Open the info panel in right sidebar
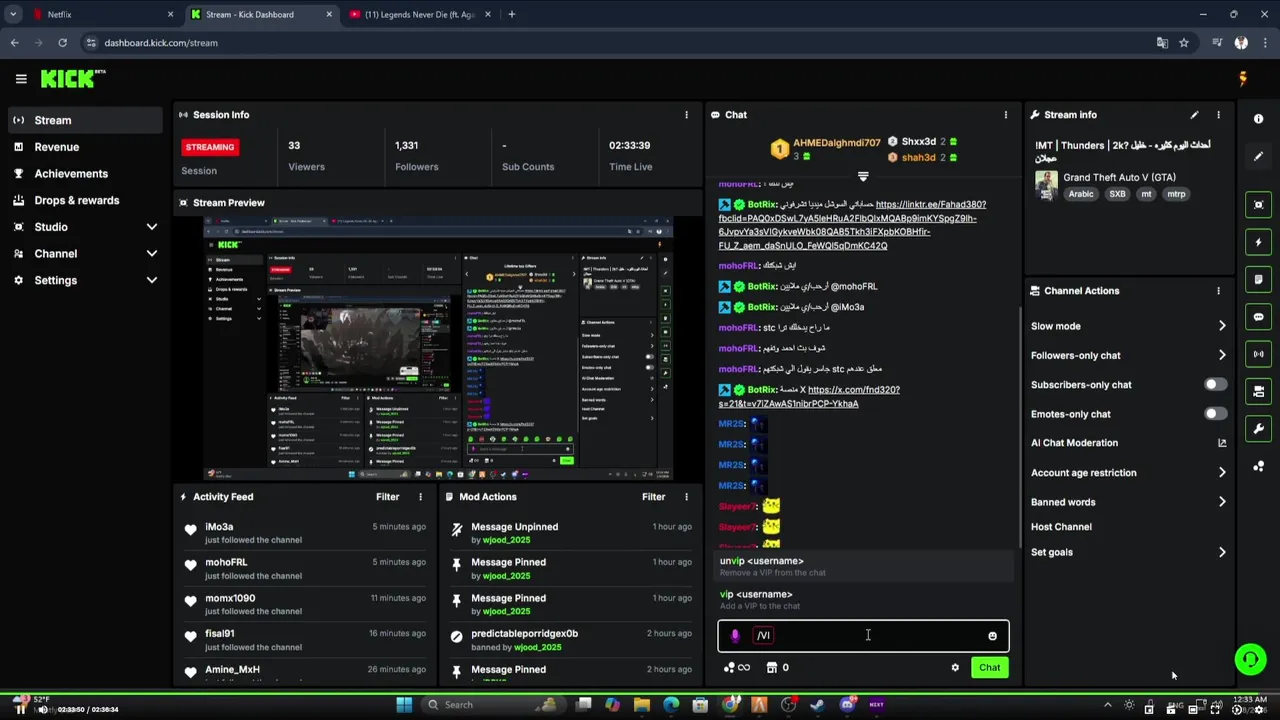1280x720 pixels. click(1258, 118)
